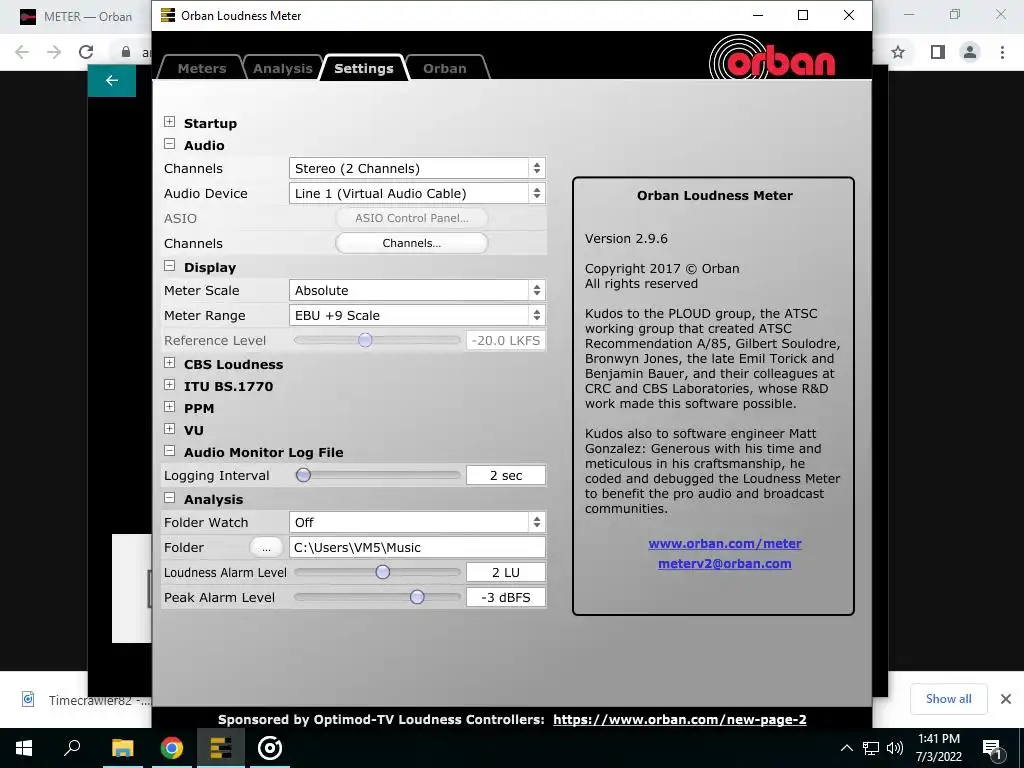Open the Audio Device dropdown

(x=417, y=193)
